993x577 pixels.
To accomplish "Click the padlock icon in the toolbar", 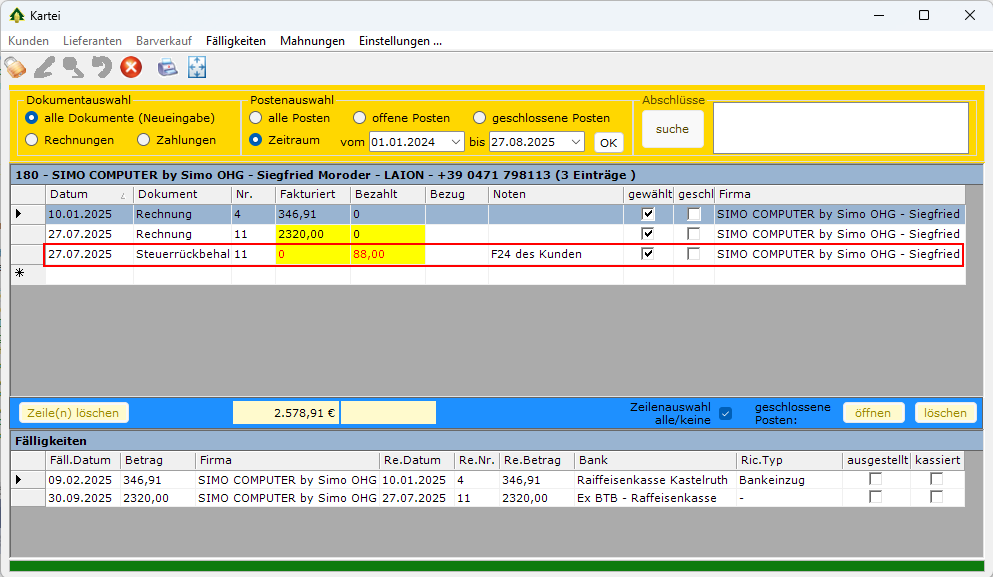I will 16,68.
